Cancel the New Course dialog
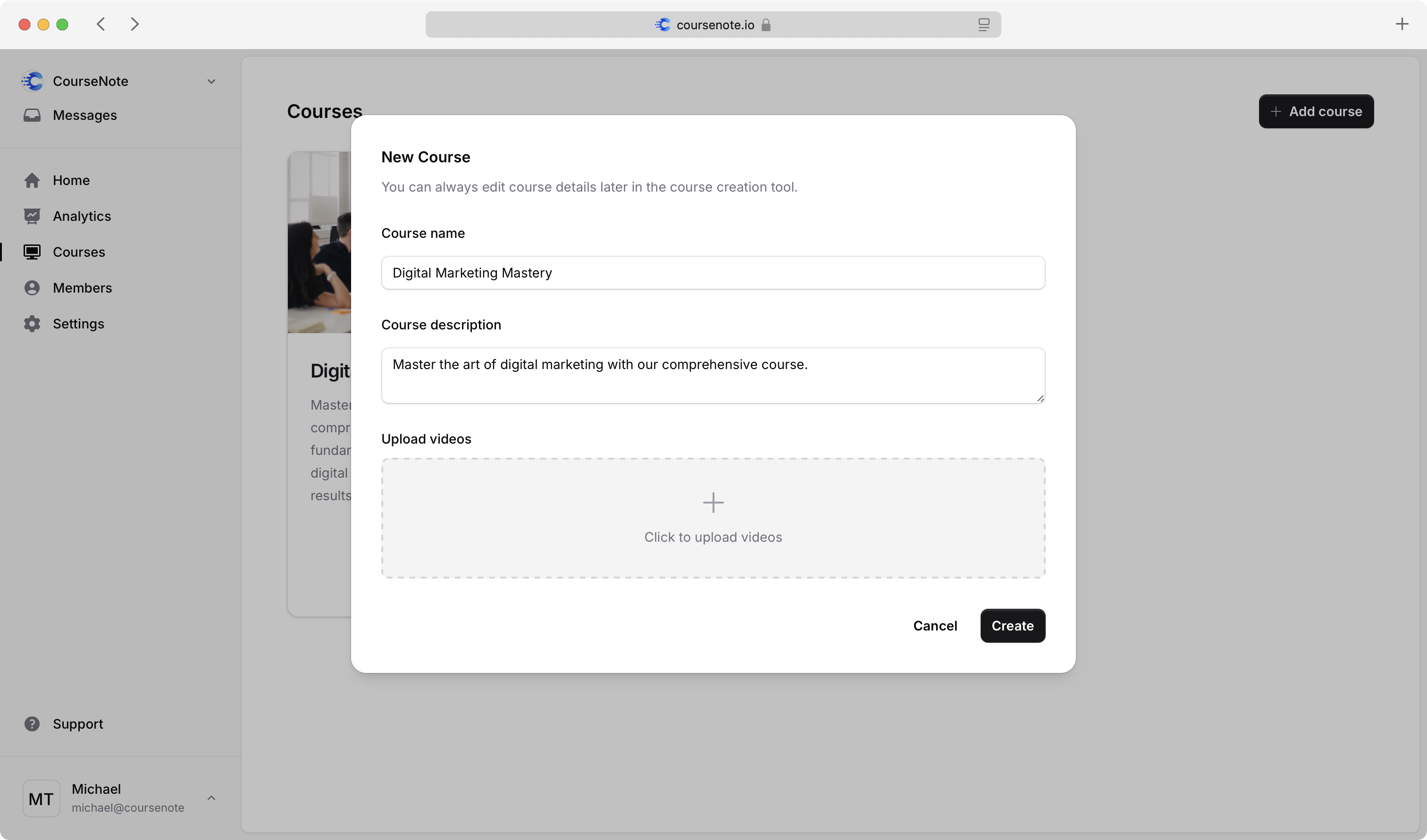The image size is (1427, 840). point(935,626)
